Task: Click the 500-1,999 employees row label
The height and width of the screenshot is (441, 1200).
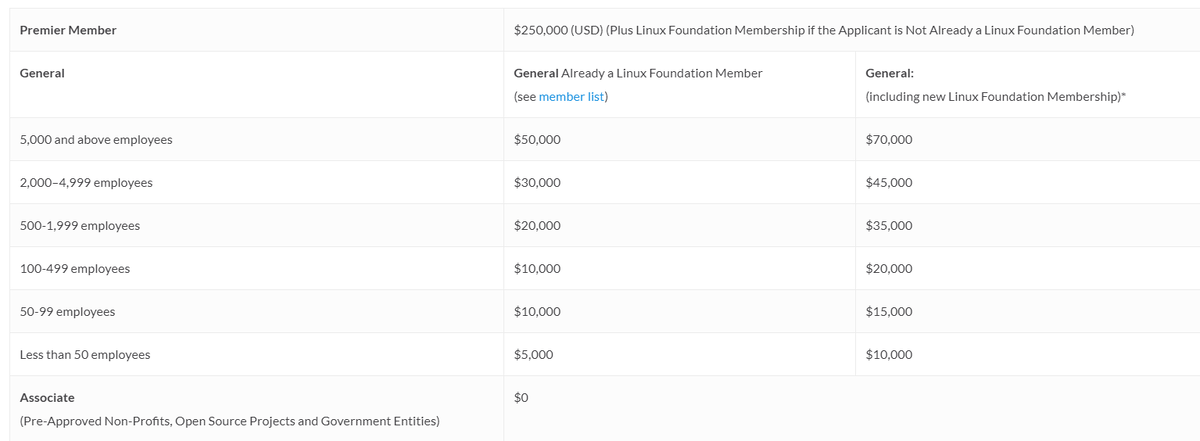Action: 80,226
